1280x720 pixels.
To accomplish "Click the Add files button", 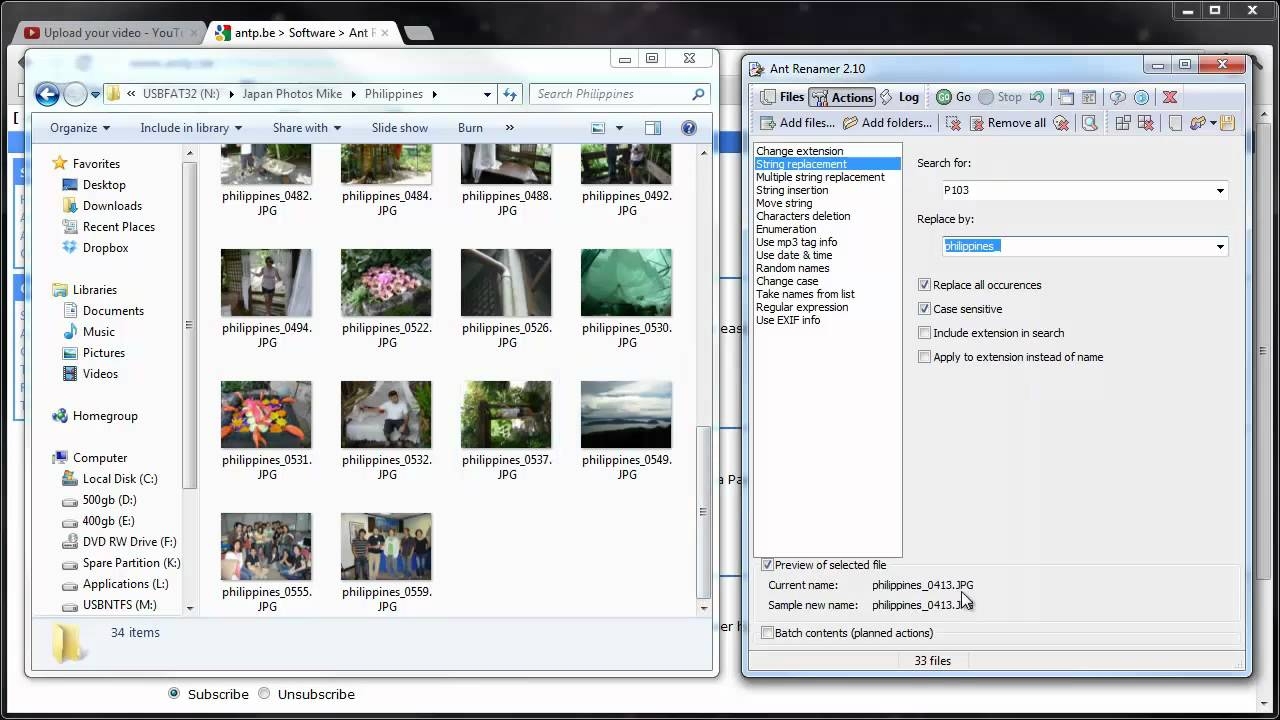I will click(x=797, y=123).
